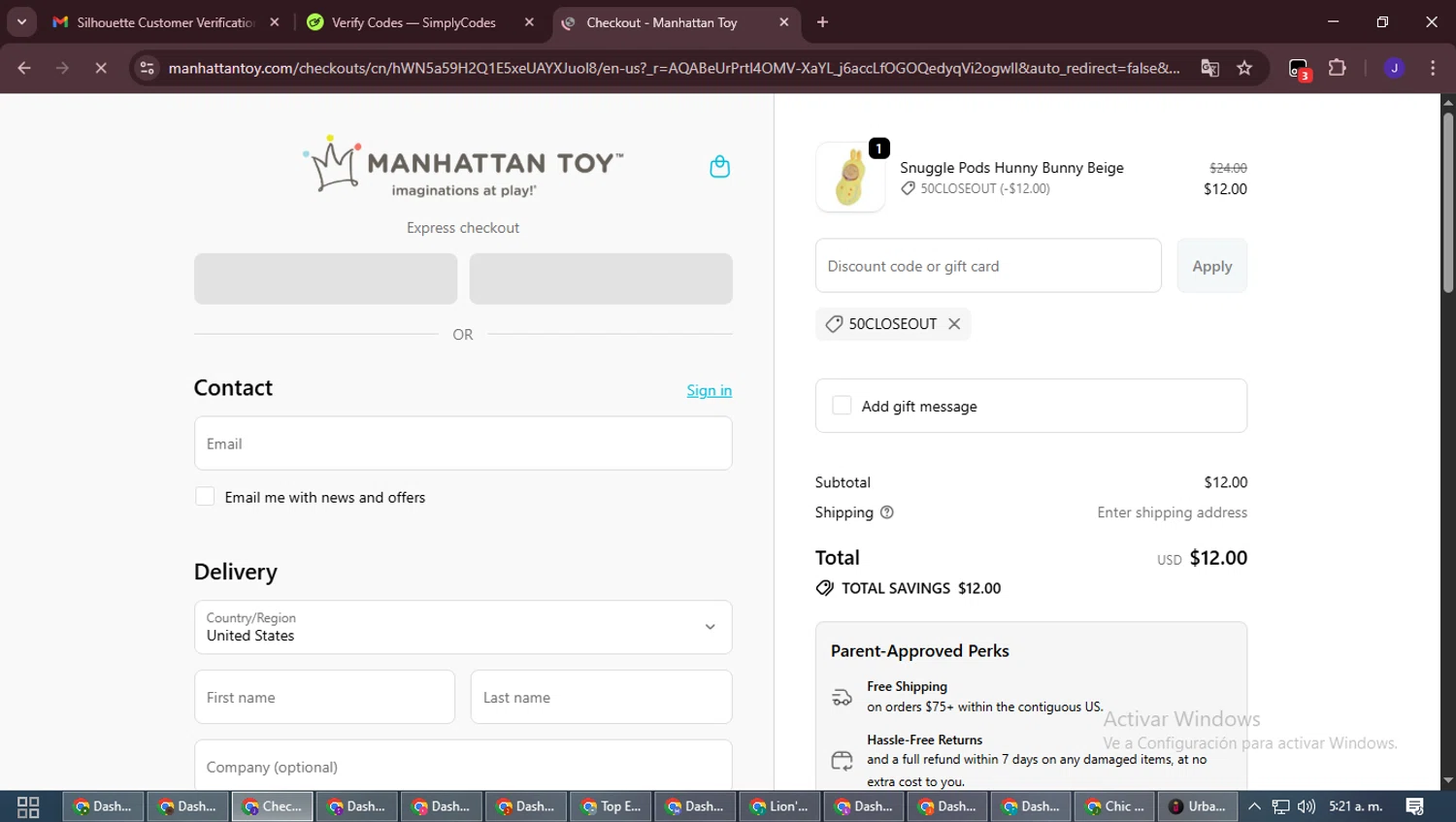Click the first express checkout button
1456x822 pixels.
click(x=325, y=279)
